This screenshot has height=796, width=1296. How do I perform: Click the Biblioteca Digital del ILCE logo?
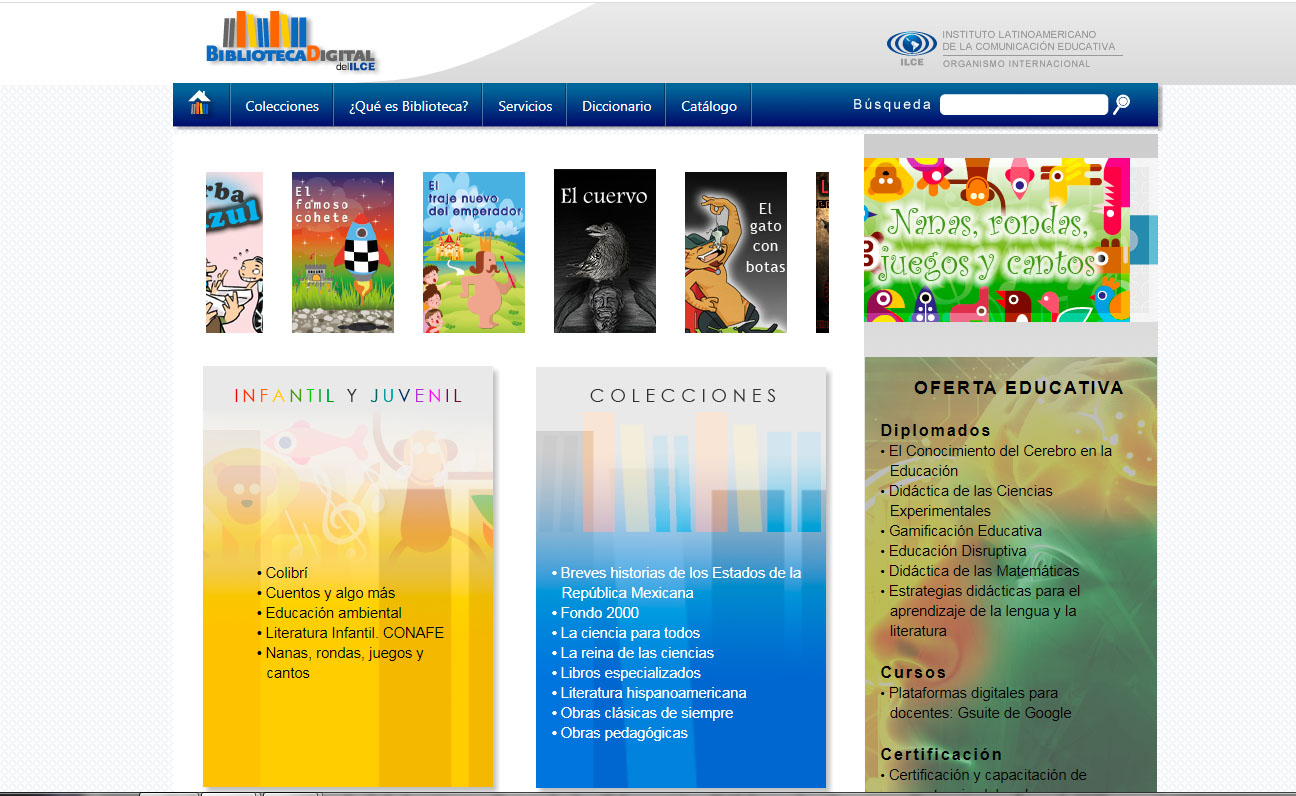[290, 42]
